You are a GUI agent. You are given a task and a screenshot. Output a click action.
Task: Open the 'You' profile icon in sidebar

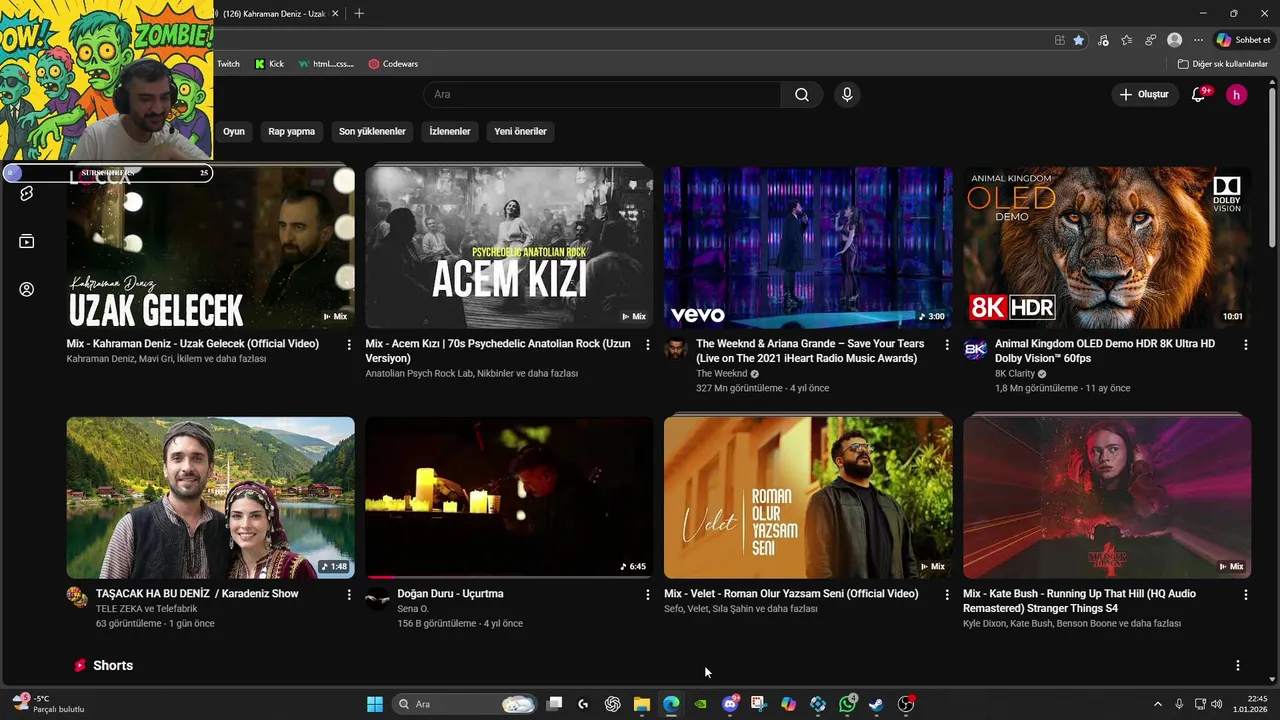tap(27, 289)
